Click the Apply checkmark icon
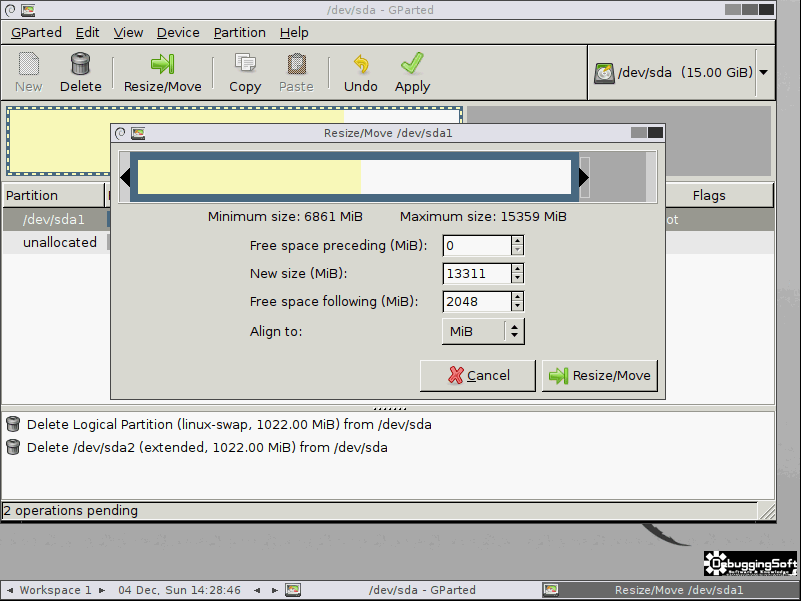801x601 pixels. pos(412,63)
